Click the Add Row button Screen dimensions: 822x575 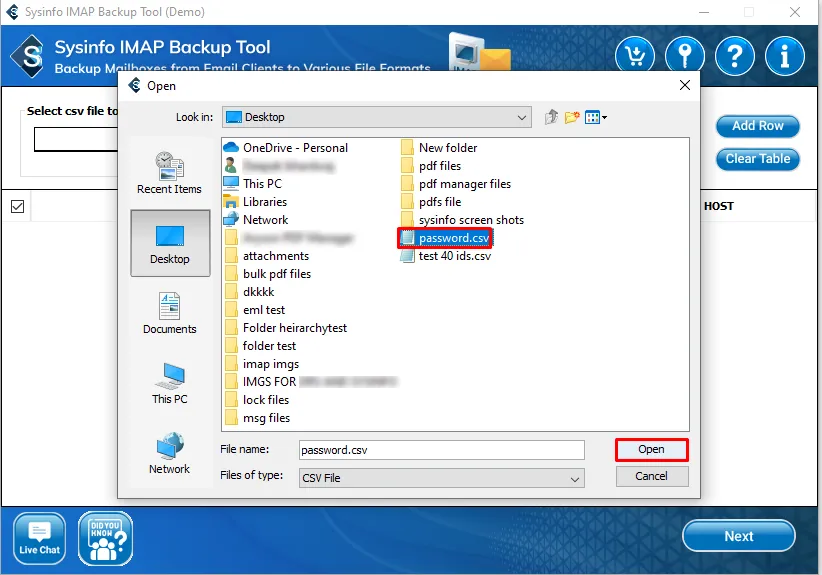point(758,126)
